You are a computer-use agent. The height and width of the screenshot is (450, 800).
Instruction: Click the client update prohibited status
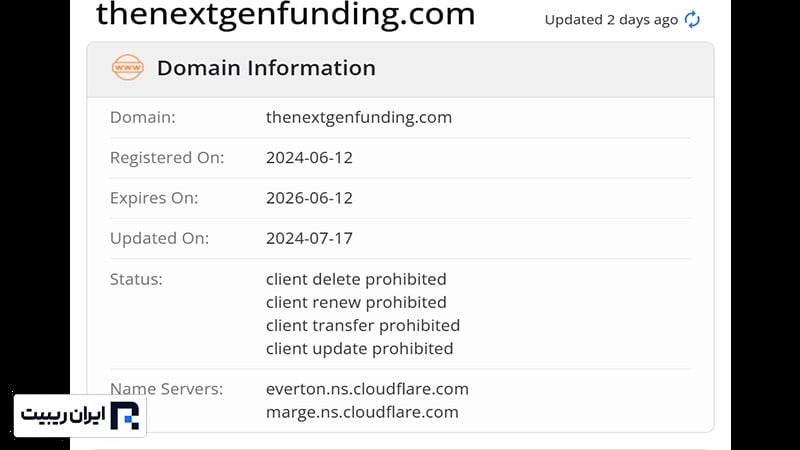pyautogui.click(x=359, y=348)
